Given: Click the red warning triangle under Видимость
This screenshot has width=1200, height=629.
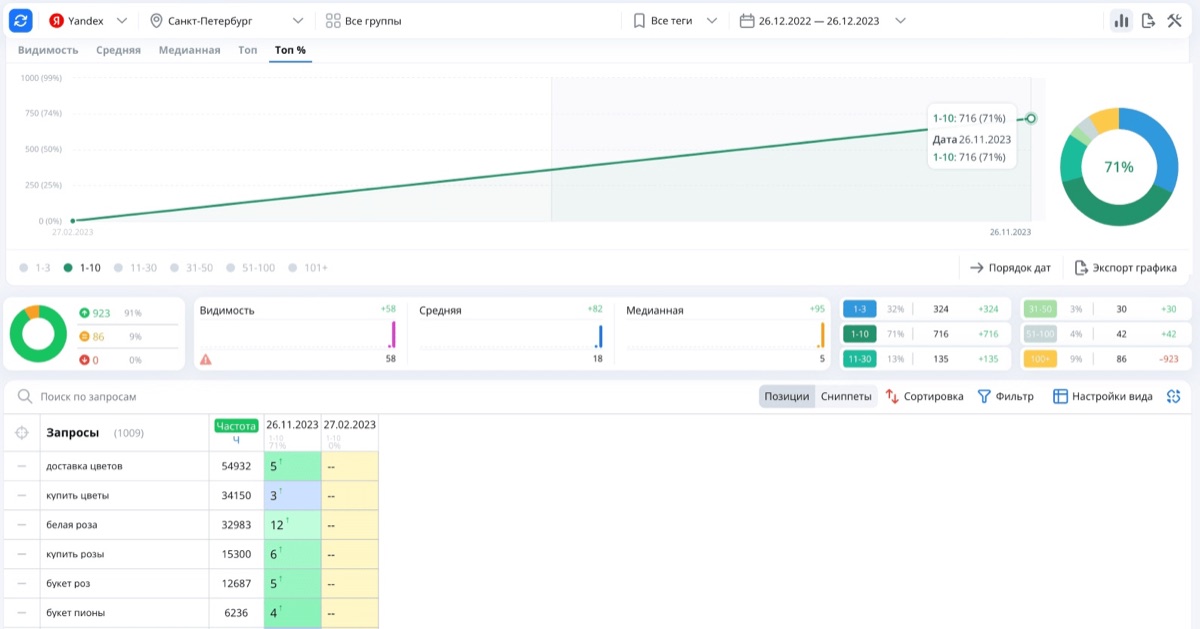Looking at the screenshot, I should [206, 358].
